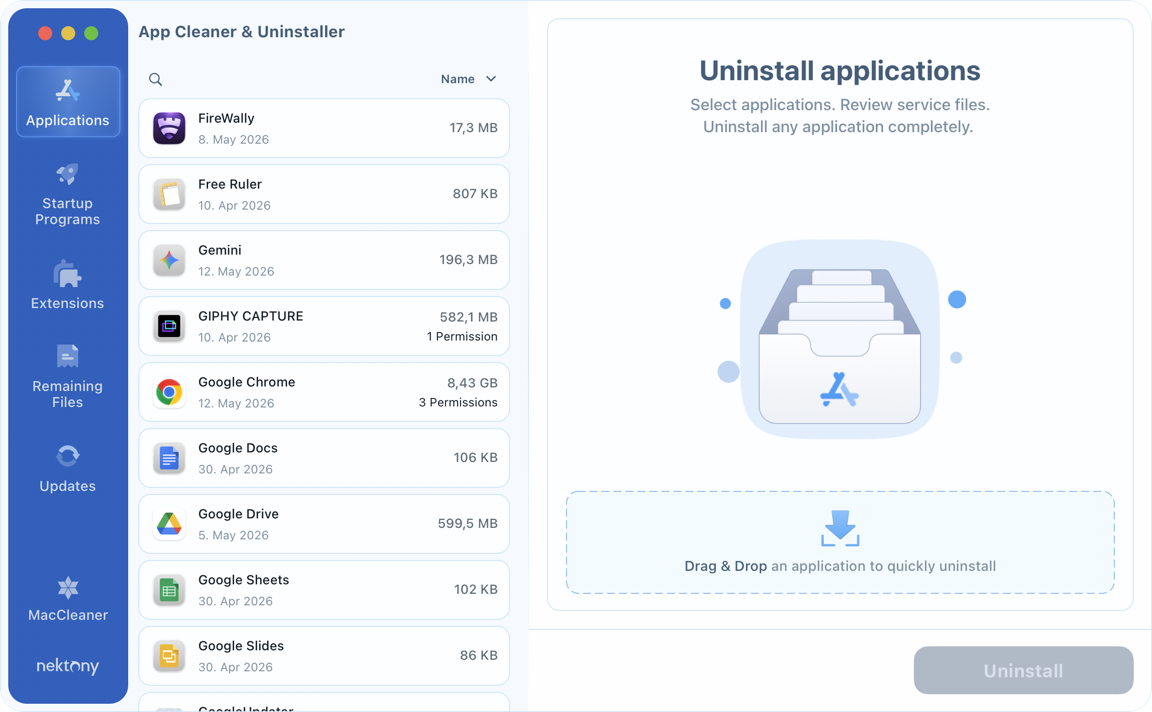
Task: Select the Google Sheets app icon
Action: point(169,590)
